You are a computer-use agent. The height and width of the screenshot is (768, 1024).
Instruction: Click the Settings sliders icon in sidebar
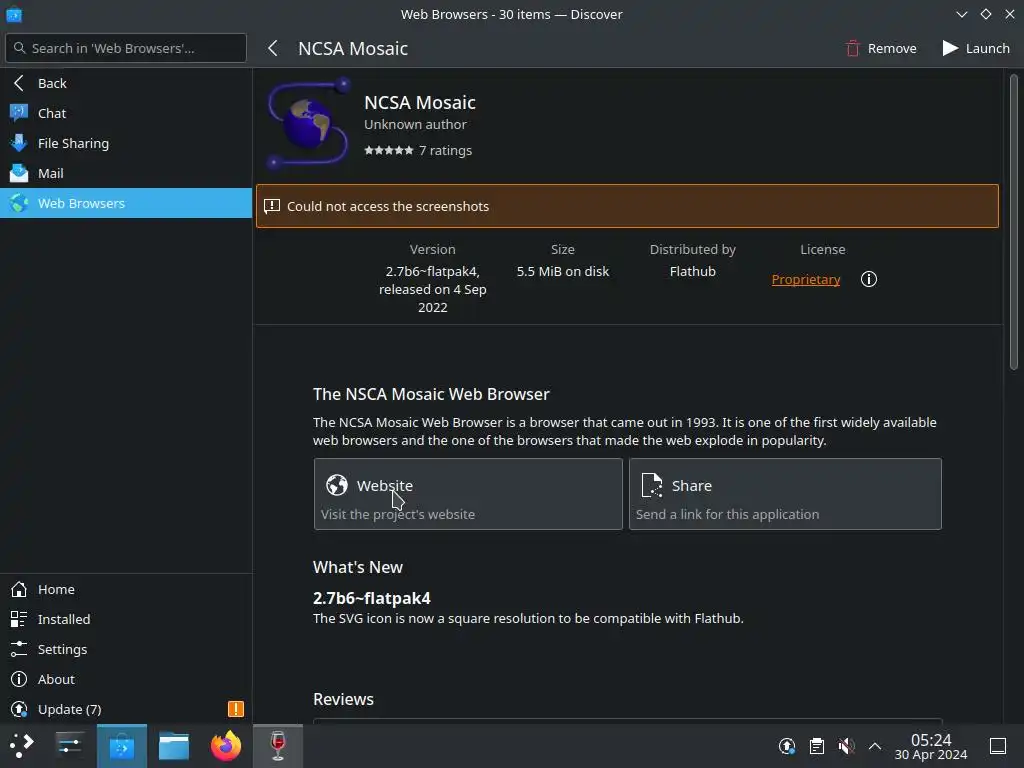(19, 649)
